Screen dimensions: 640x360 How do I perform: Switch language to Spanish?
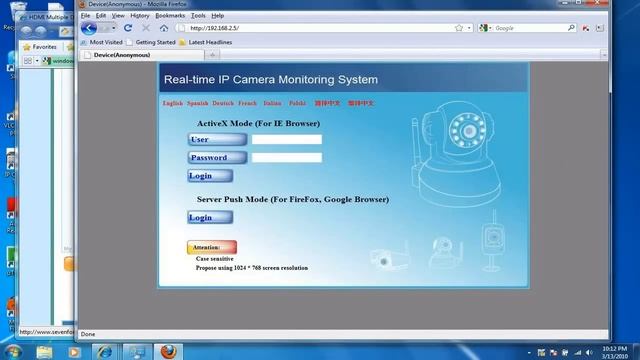[198, 103]
